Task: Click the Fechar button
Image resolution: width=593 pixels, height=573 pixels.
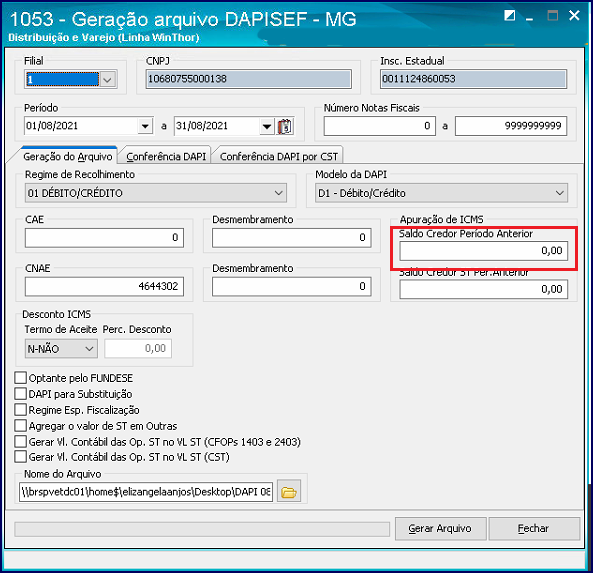Action: (534, 528)
